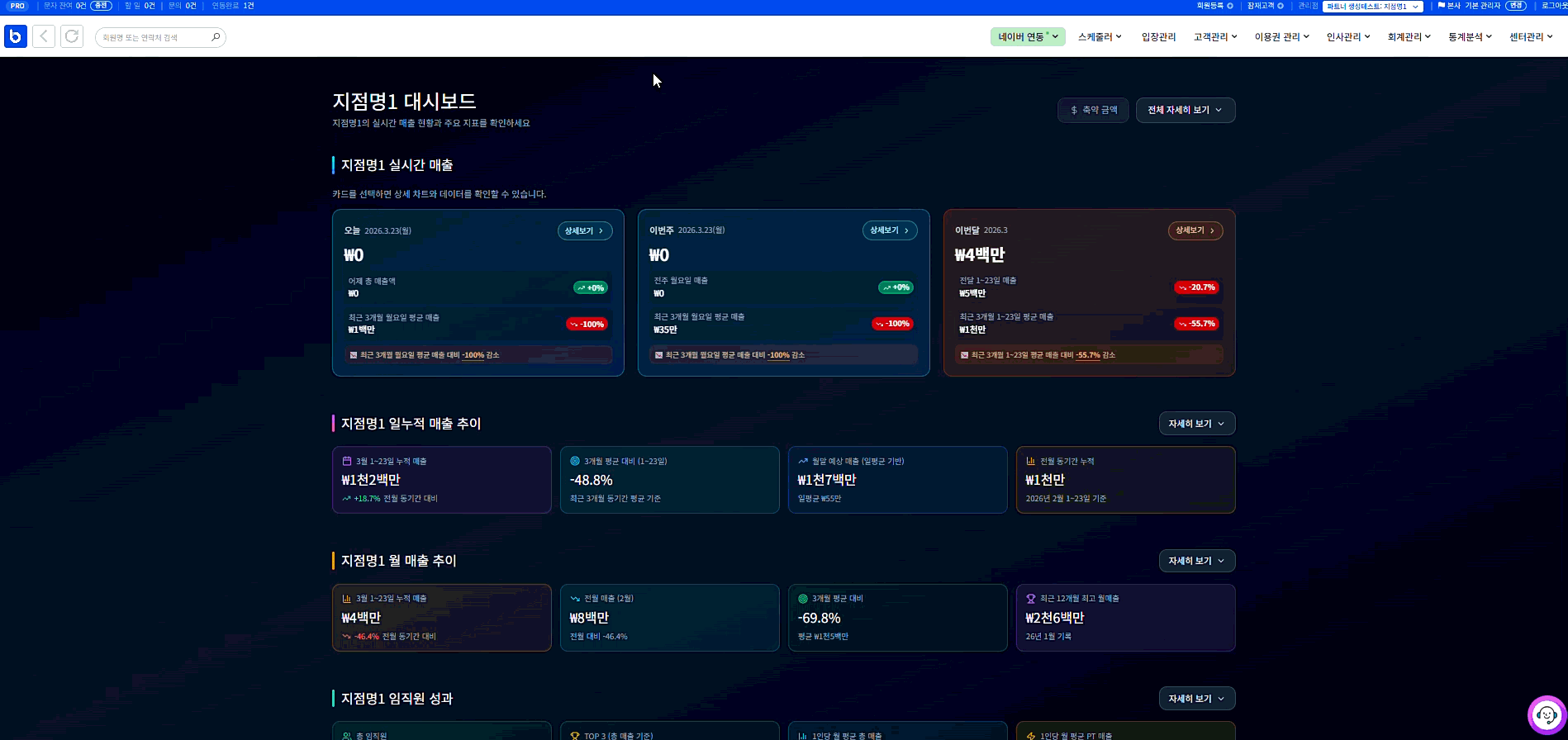Click the ₩1천7백만 projected revenue value
Screen dimensions: 1568x740
827,480
